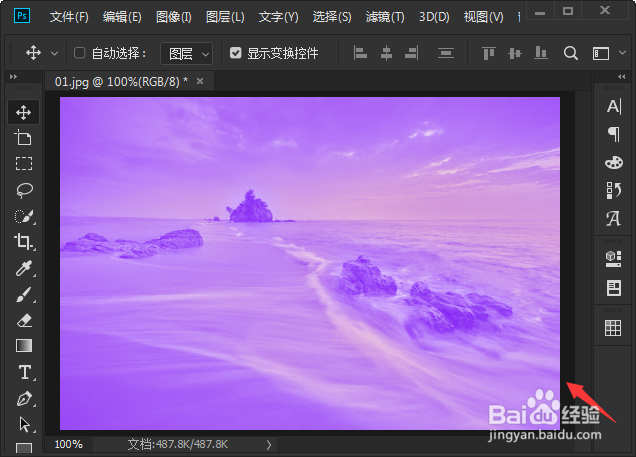Image resolution: width=636 pixels, height=457 pixels.
Task: Open the Properties panel icon
Action: click(x=614, y=288)
